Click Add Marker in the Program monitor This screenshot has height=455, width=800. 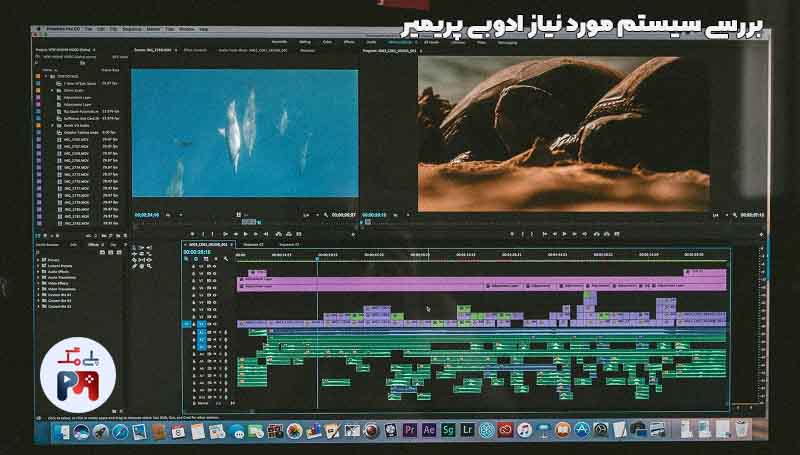[512, 234]
